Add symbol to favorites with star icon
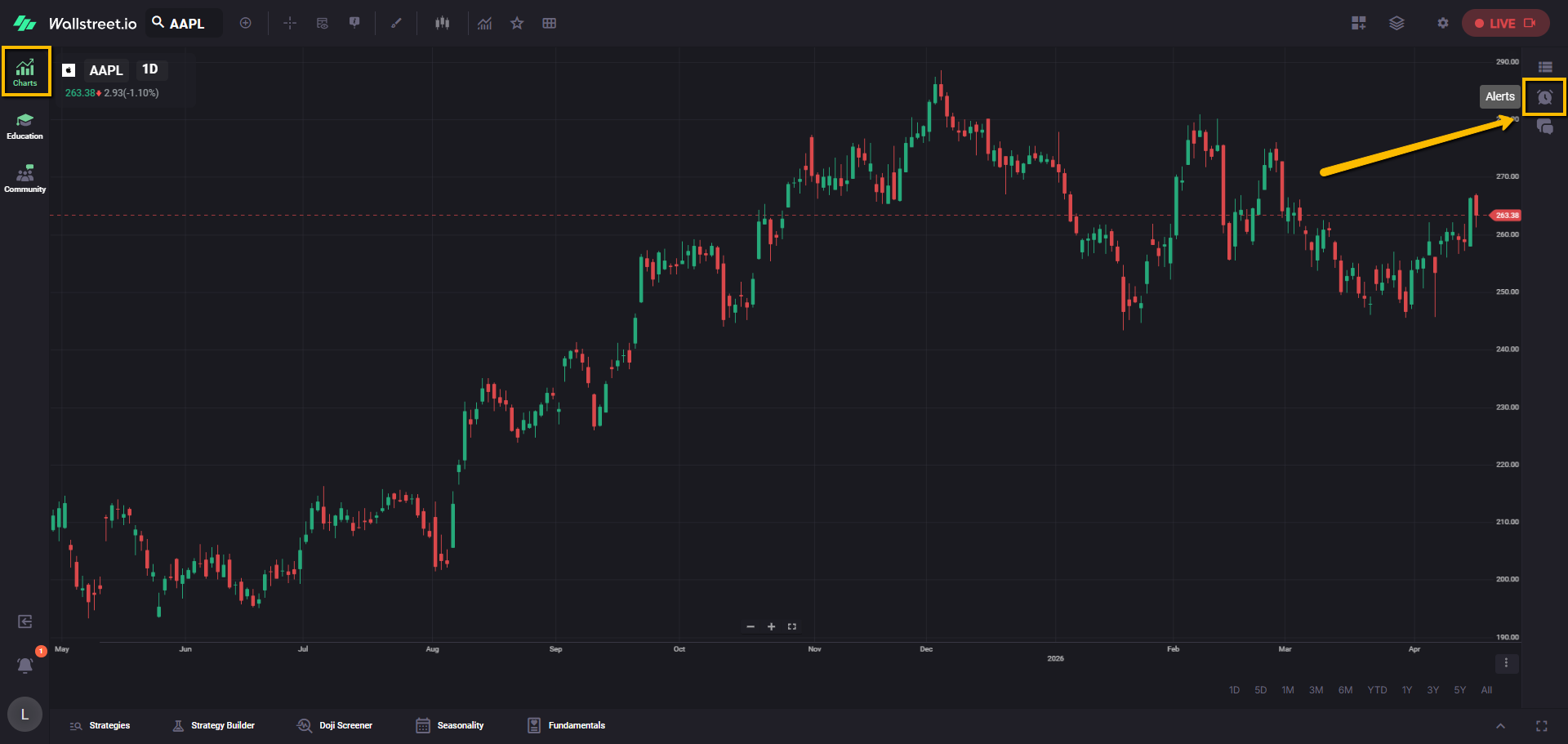Image resolution: width=1568 pixels, height=744 pixels. point(517,24)
